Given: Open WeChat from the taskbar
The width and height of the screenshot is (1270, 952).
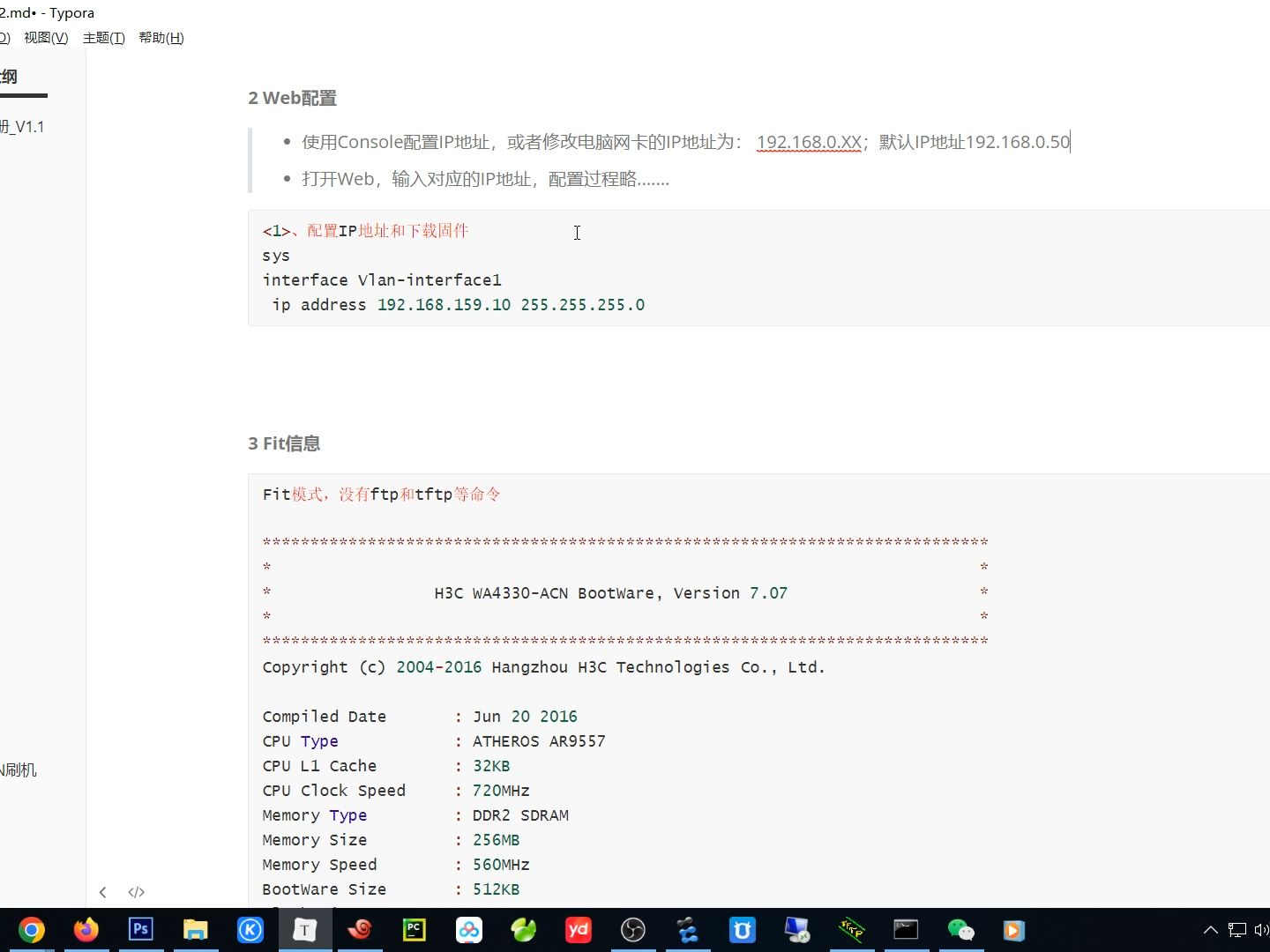Looking at the screenshot, I should coord(961,930).
